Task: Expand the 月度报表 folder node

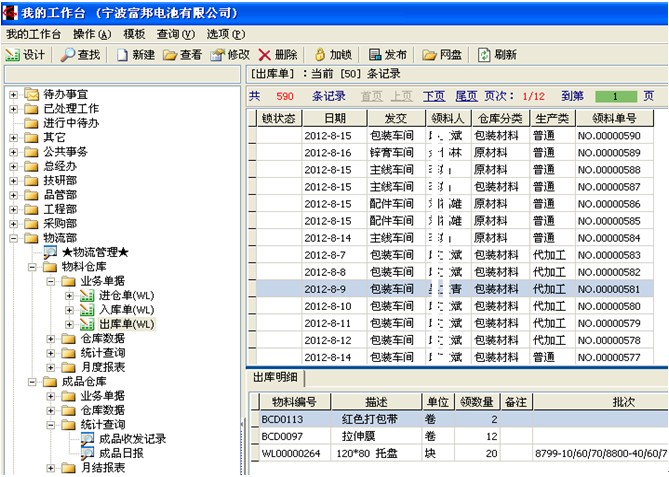Action: click(x=51, y=367)
